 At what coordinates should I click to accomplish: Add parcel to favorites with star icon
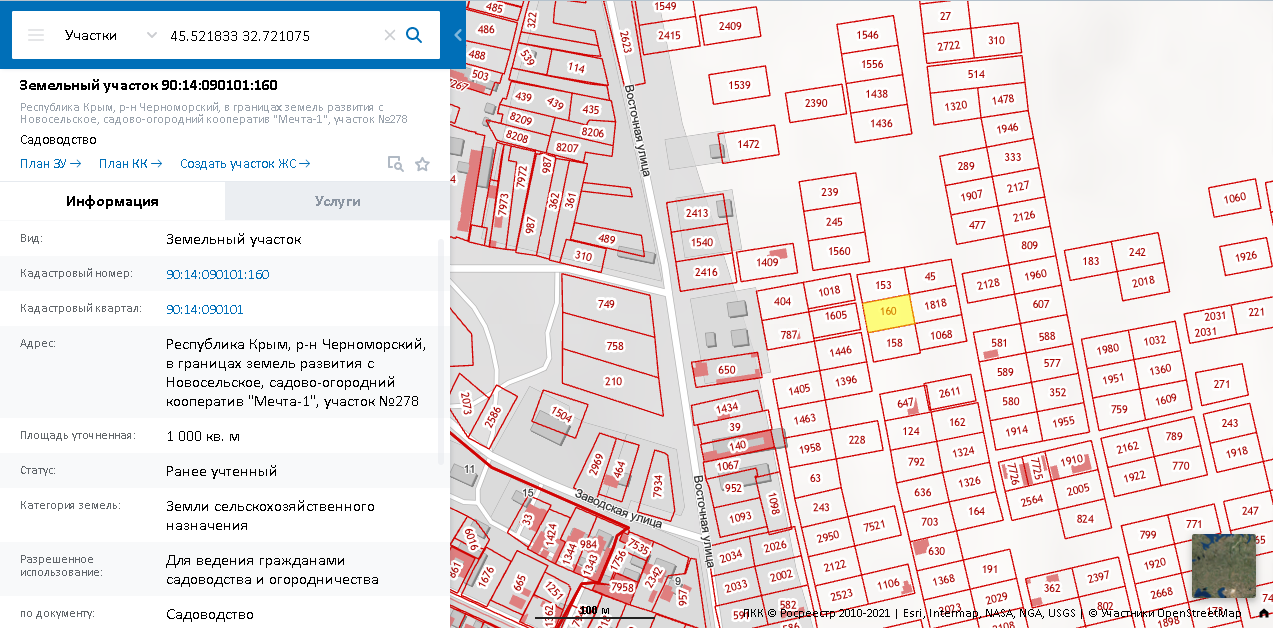(422, 164)
